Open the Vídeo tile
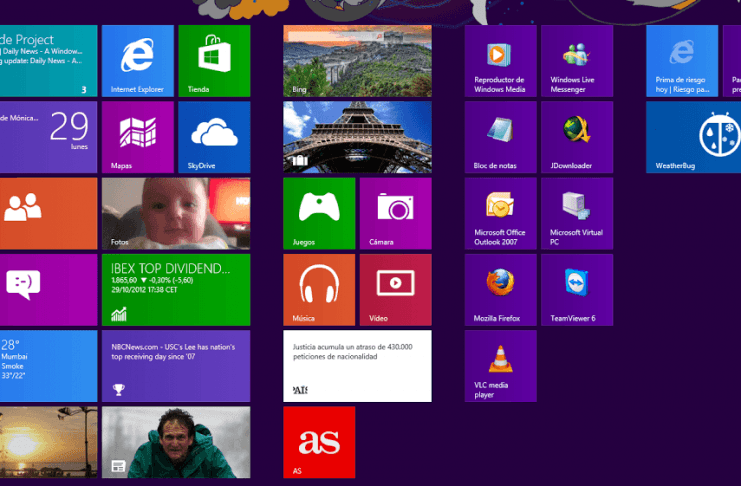Viewport: 741px width, 486px height. tap(396, 290)
